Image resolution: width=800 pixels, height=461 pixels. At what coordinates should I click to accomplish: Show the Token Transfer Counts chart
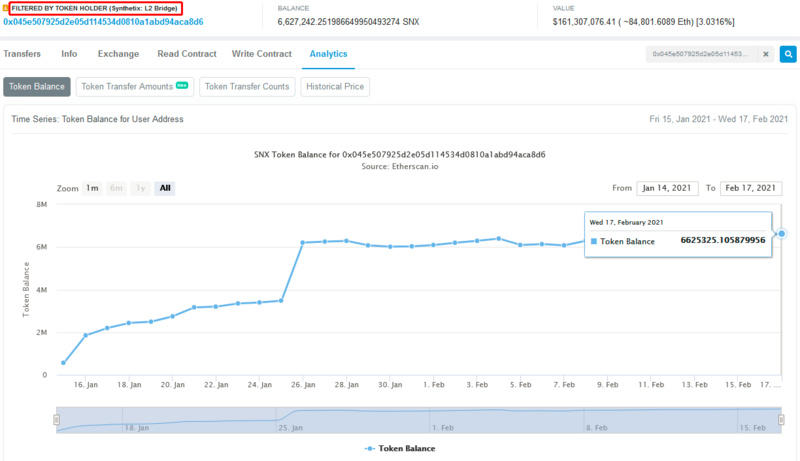[x=247, y=87]
